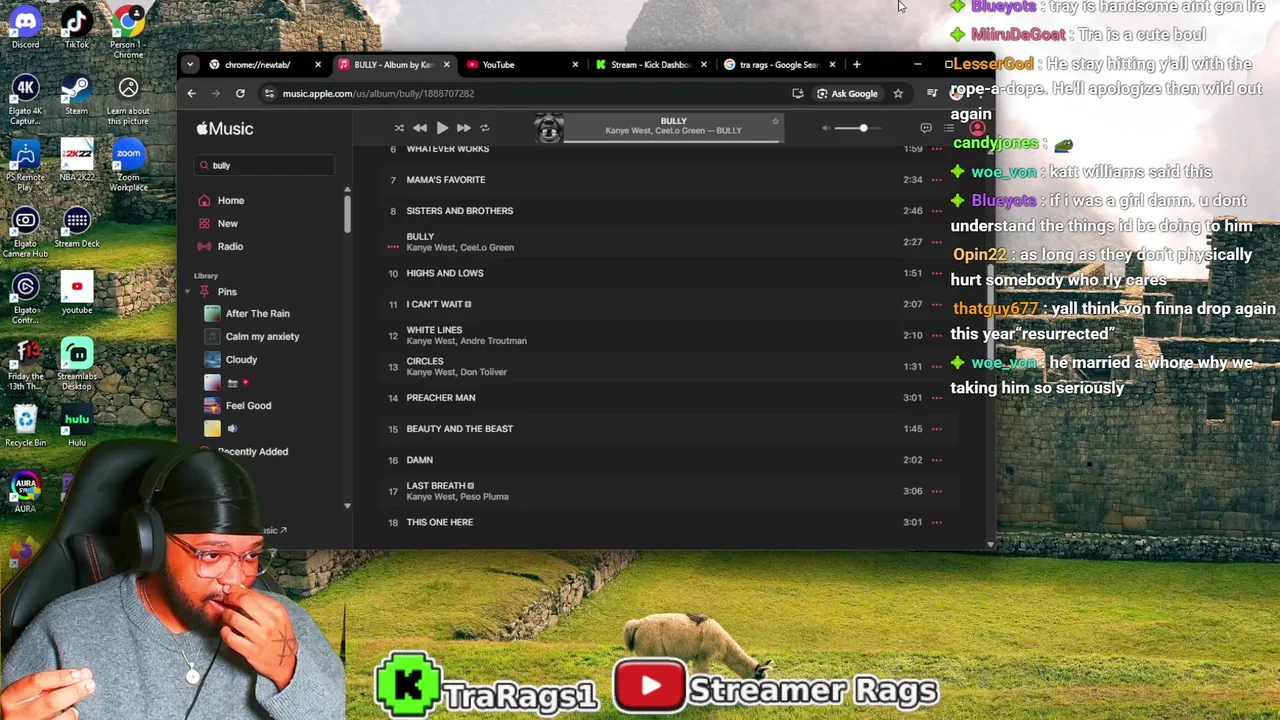Go back in Chrome
This screenshot has width=1280, height=720.
pos(192,93)
